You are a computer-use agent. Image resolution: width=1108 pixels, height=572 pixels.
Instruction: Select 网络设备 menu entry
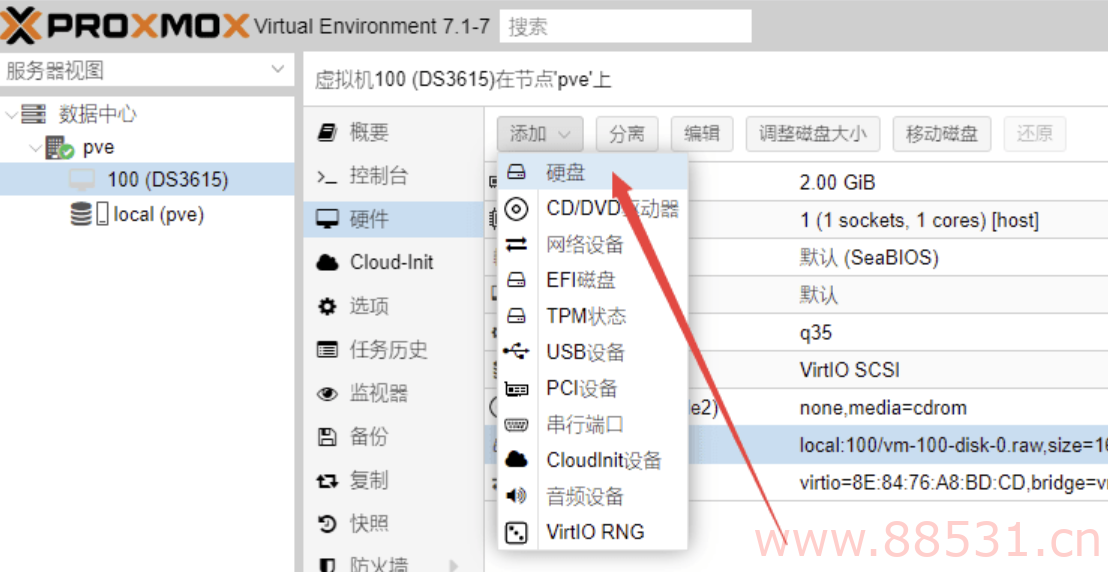[x=593, y=245]
